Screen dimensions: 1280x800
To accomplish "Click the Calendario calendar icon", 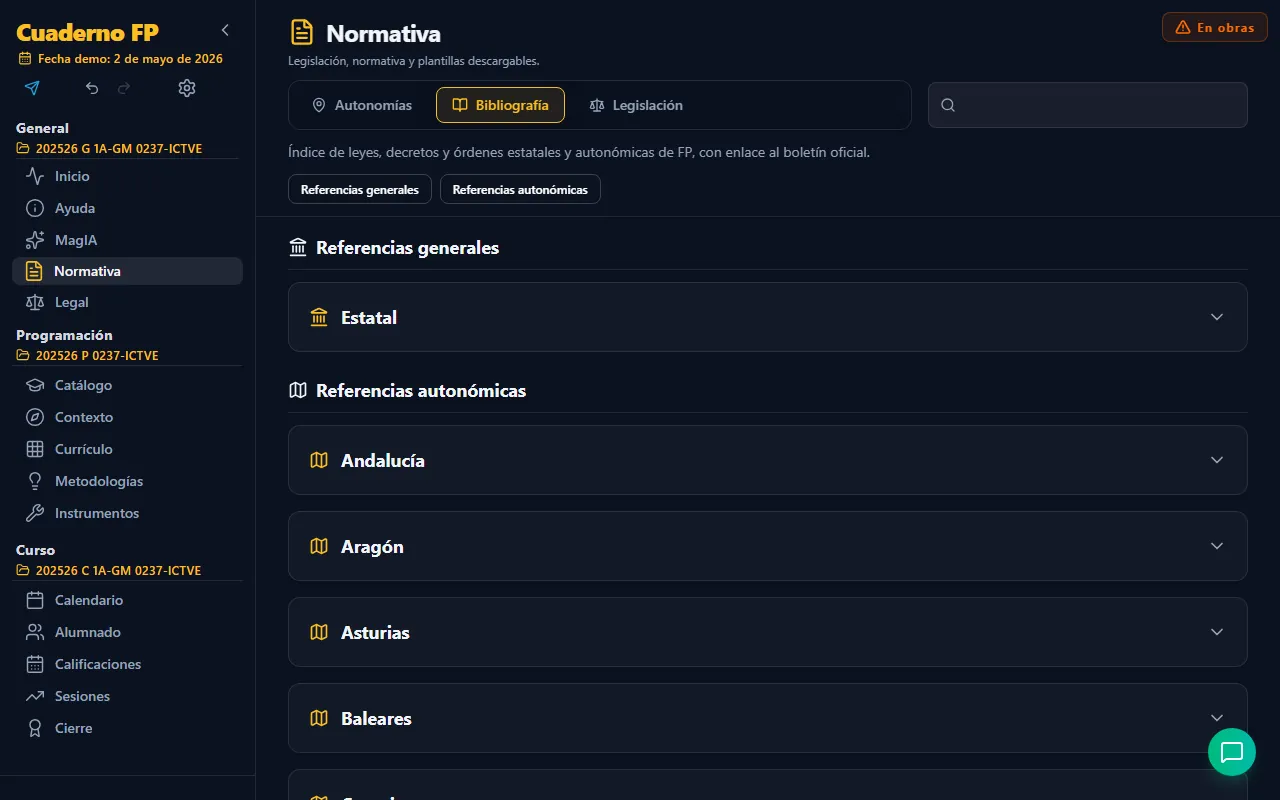I will 35,600.
